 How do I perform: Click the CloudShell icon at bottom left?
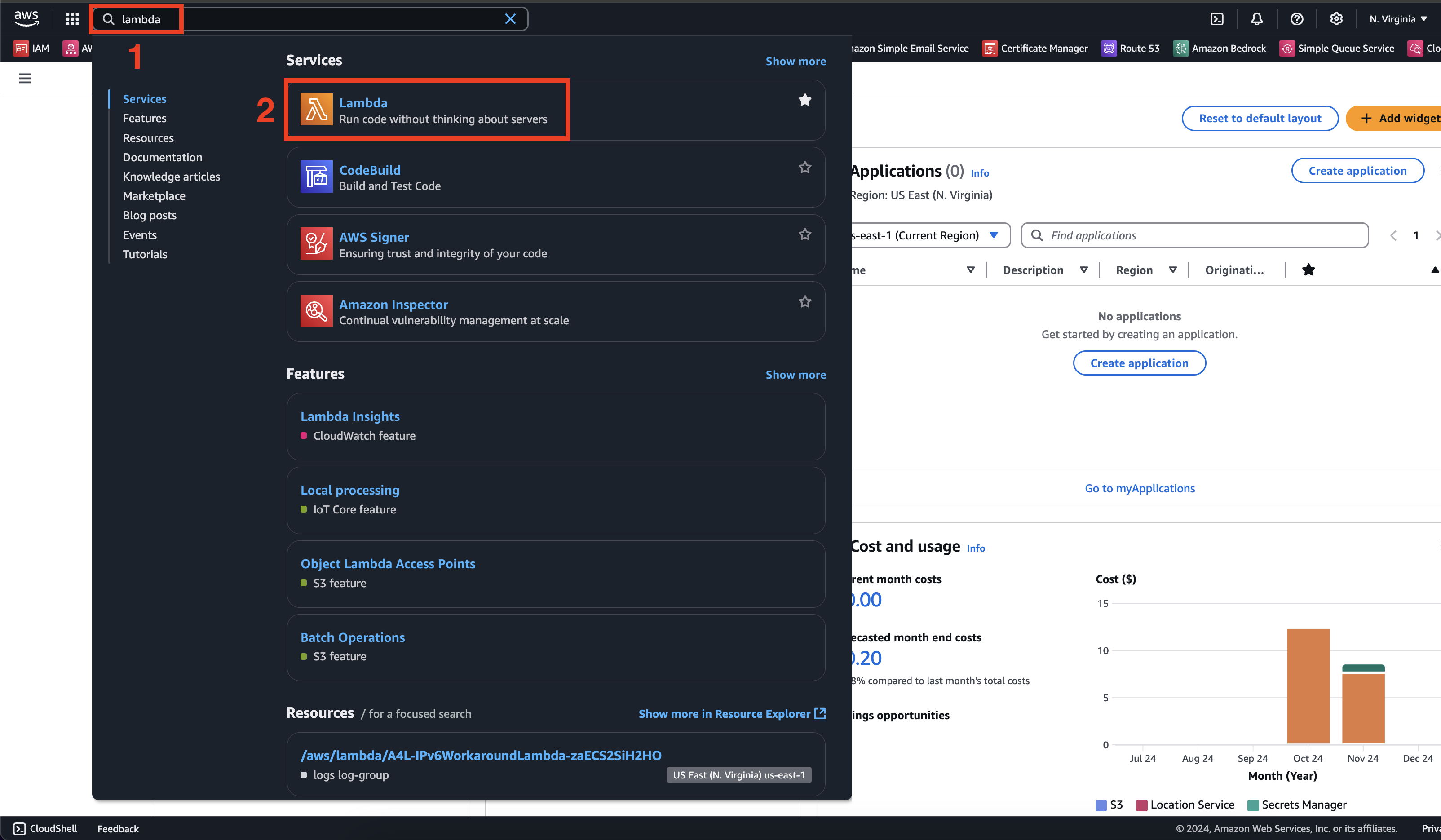pyautogui.click(x=20, y=828)
